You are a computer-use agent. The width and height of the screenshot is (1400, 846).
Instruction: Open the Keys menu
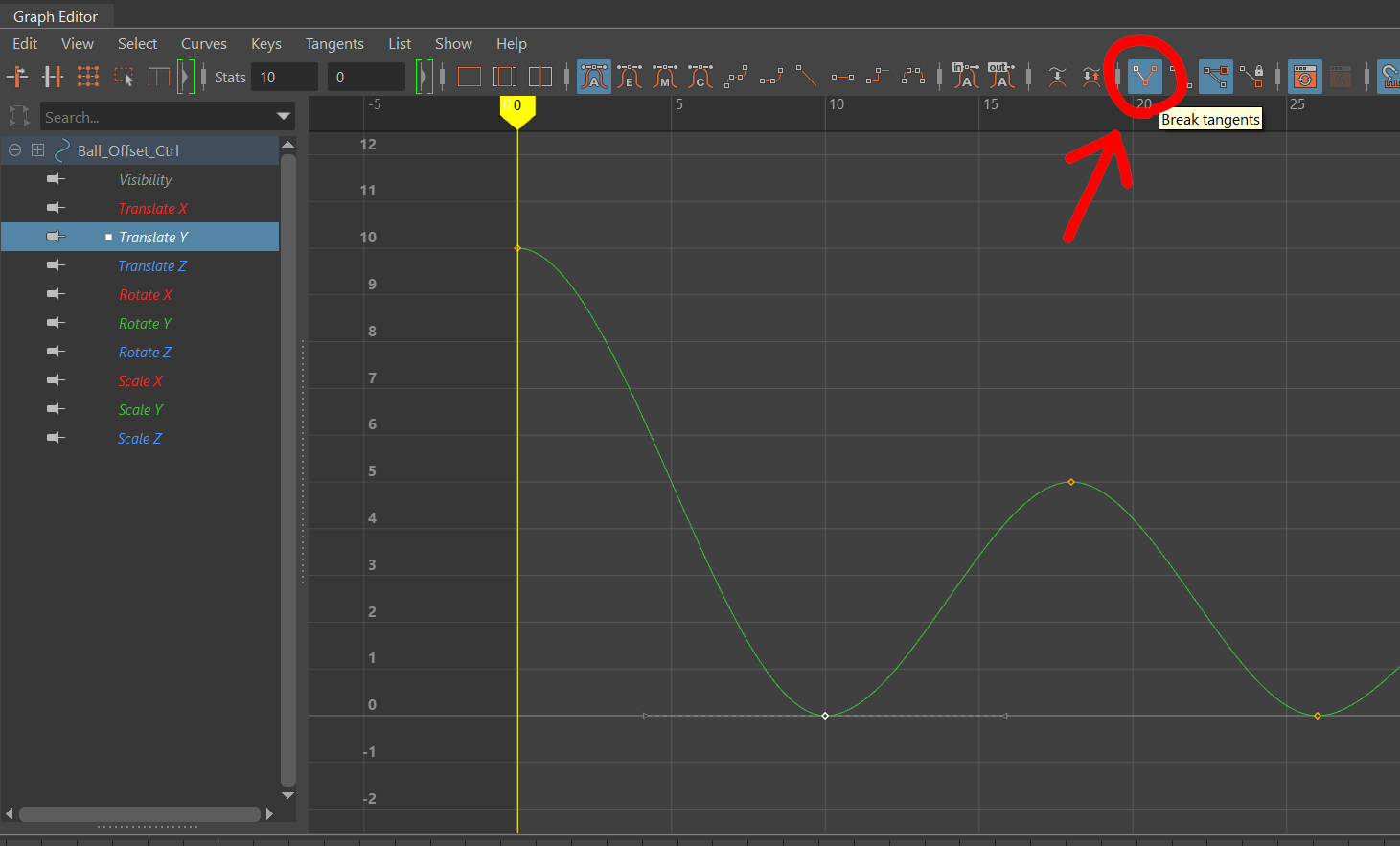click(266, 44)
